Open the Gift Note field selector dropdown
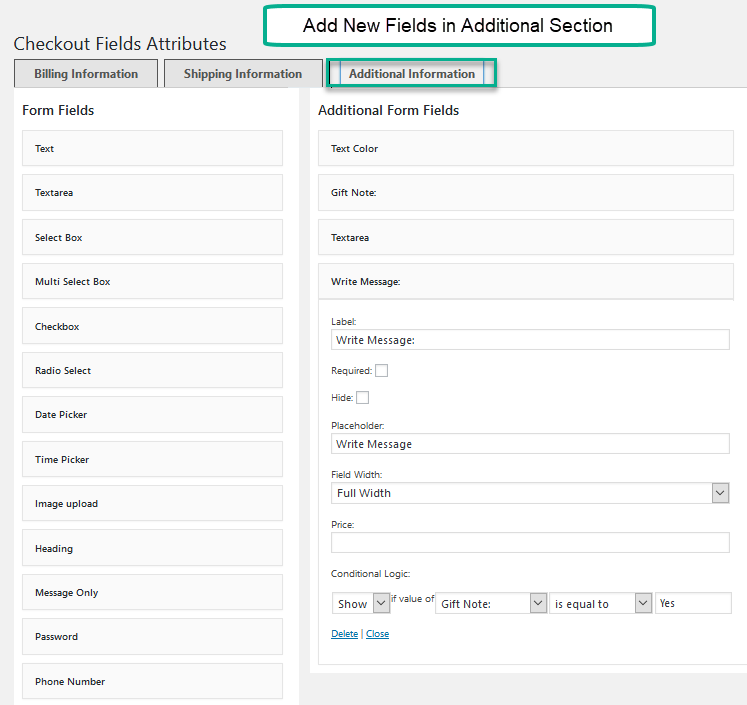The width and height of the screenshot is (747, 705). [491, 603]
